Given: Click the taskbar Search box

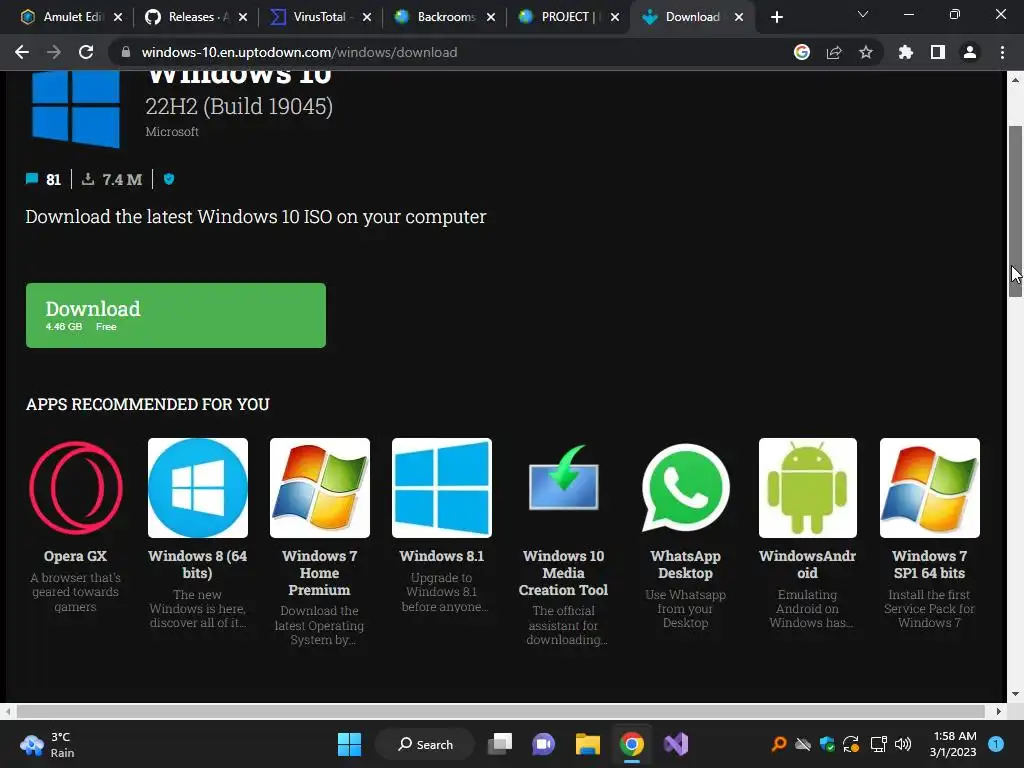Looking at the screenshot, I should tap(425, 744).
